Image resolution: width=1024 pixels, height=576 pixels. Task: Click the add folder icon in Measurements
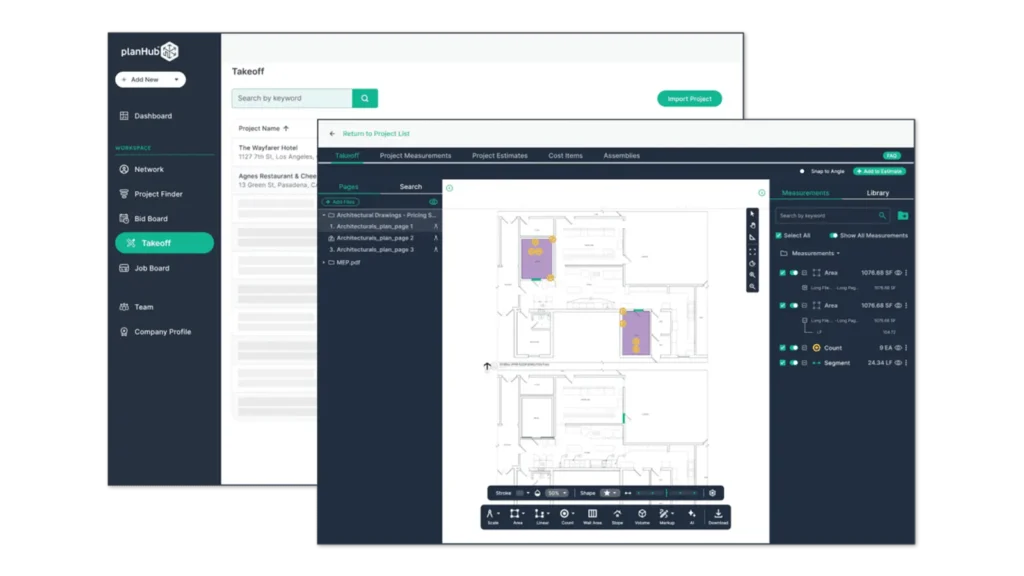(x=903, y=215)
